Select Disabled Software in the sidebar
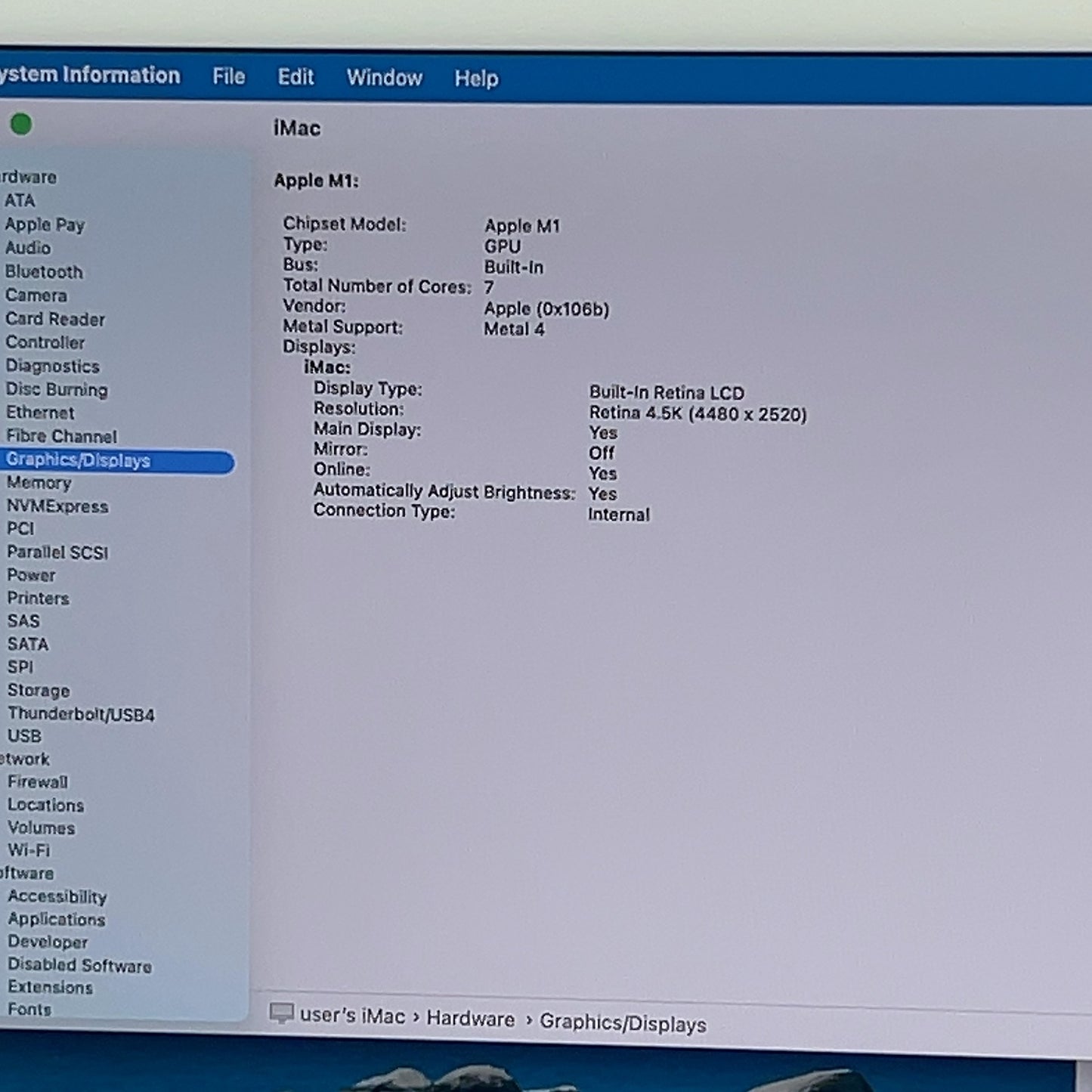The image size is (1092, 1092). (79, 965)
